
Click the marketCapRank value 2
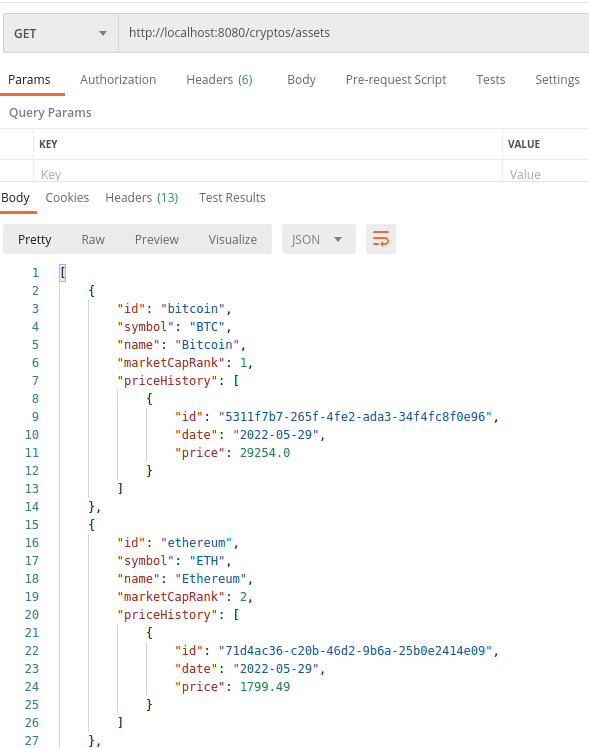click(243, 597)
